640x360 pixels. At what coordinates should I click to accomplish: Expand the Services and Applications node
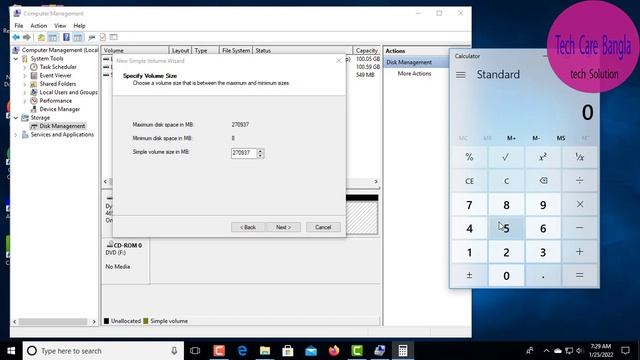(16, 135)
